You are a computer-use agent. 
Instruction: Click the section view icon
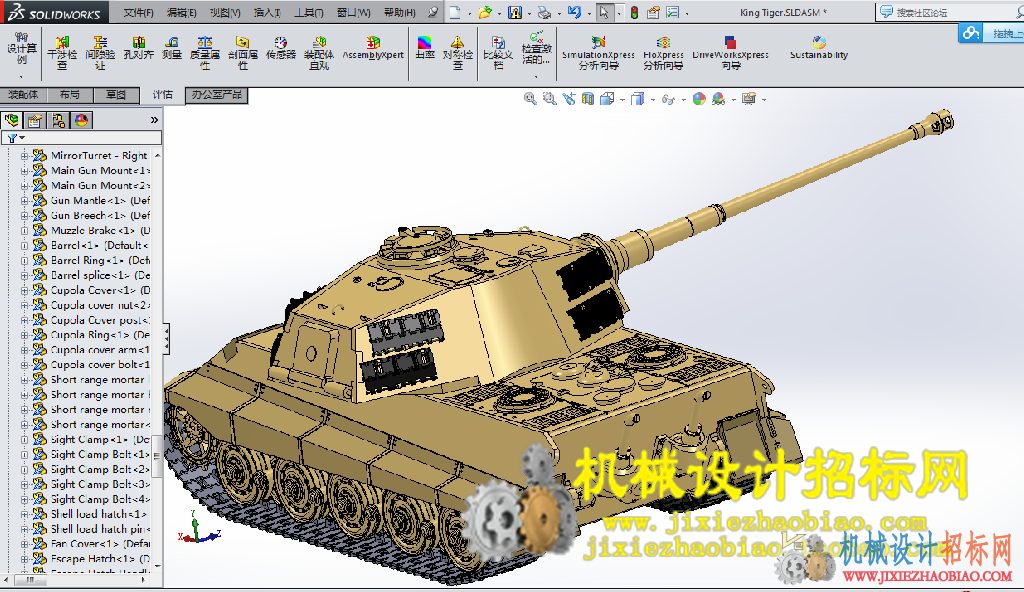point(588,99)
